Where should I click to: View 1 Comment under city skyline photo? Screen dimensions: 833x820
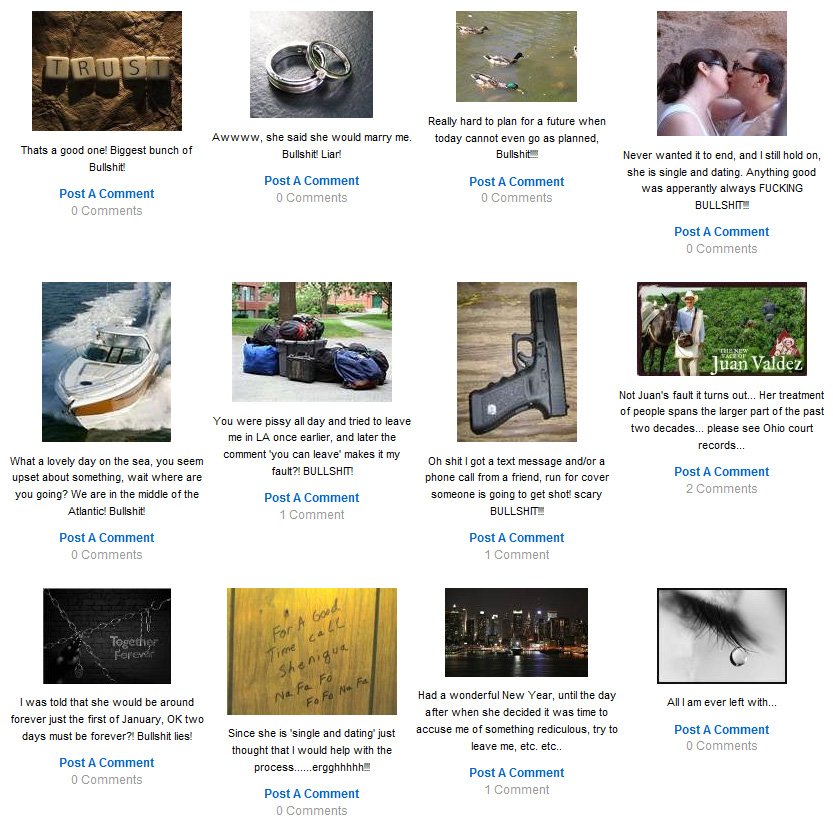(x=516, y=790)
